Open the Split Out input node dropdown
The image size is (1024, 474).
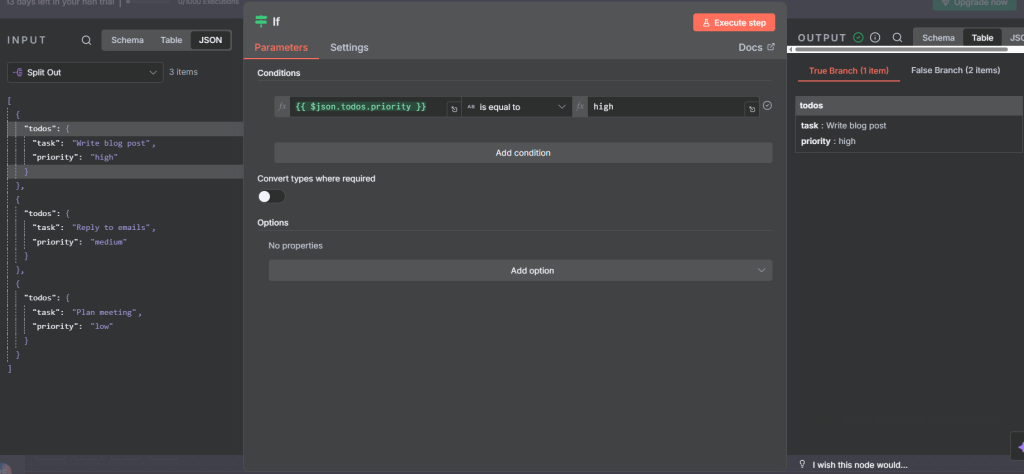pos(85,72)
